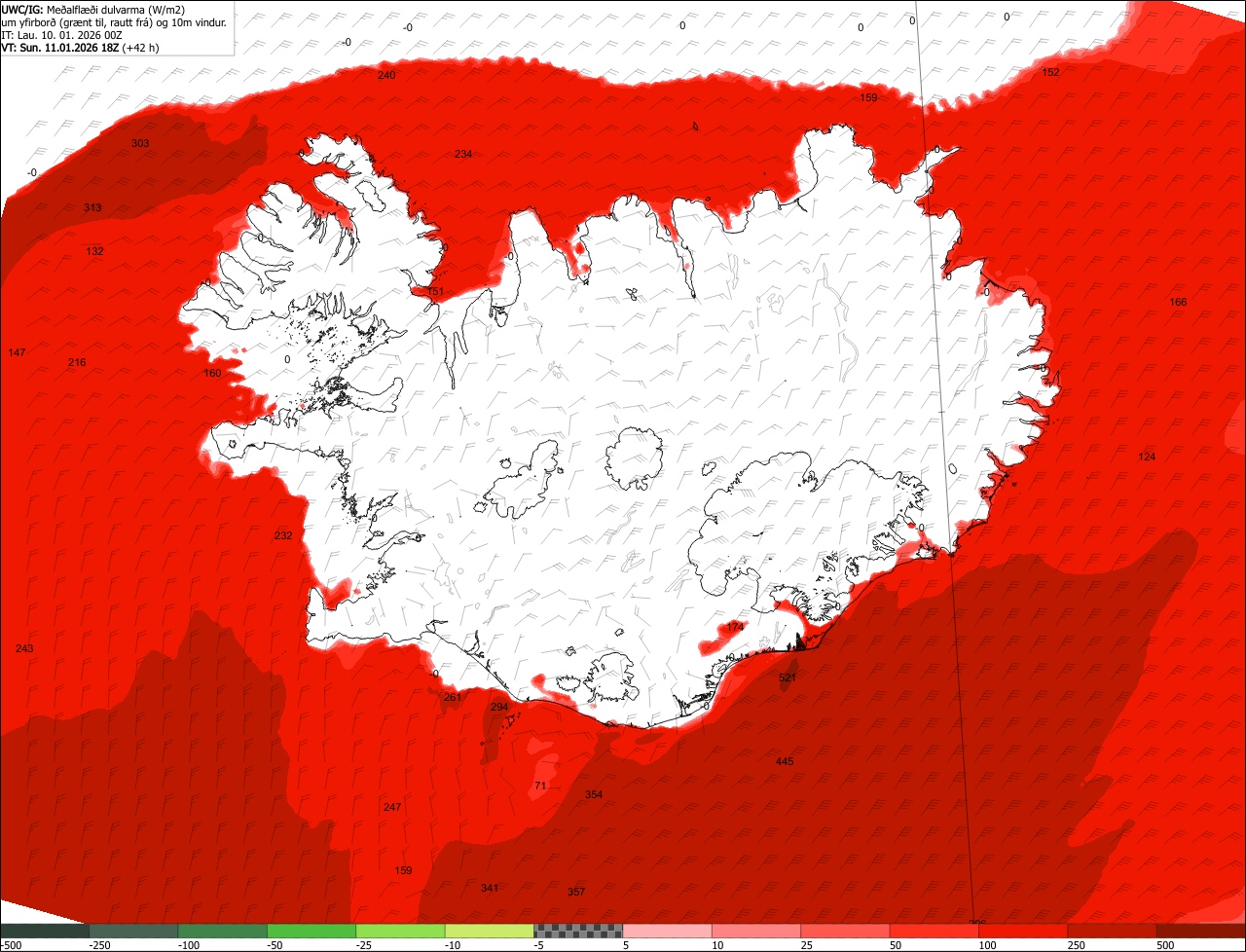Click the 'VT: Sun. 11.01.2026 18Z (+42 h)' line

(81, 47)
